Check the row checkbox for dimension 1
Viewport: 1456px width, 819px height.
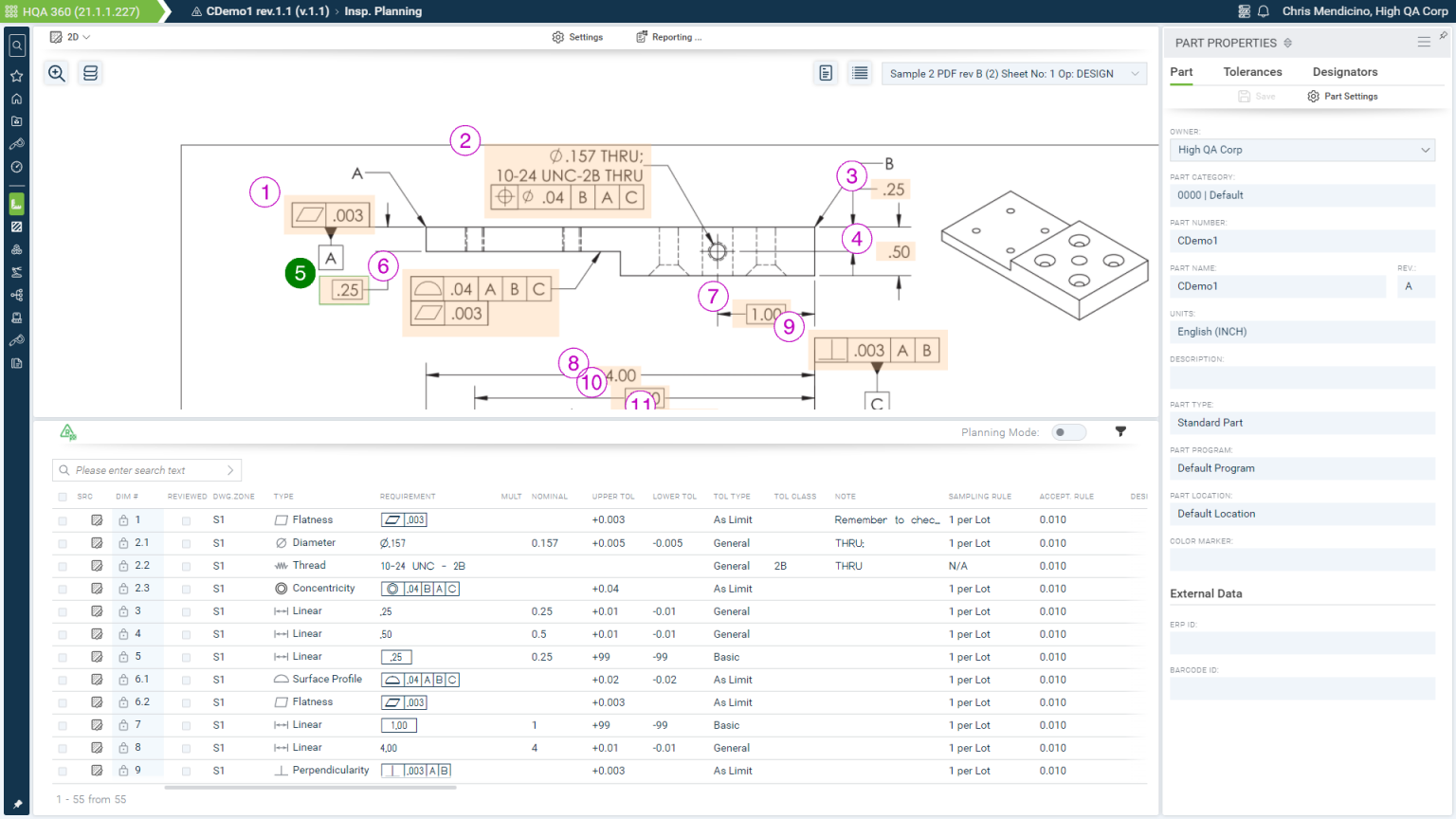coord(62,519)
